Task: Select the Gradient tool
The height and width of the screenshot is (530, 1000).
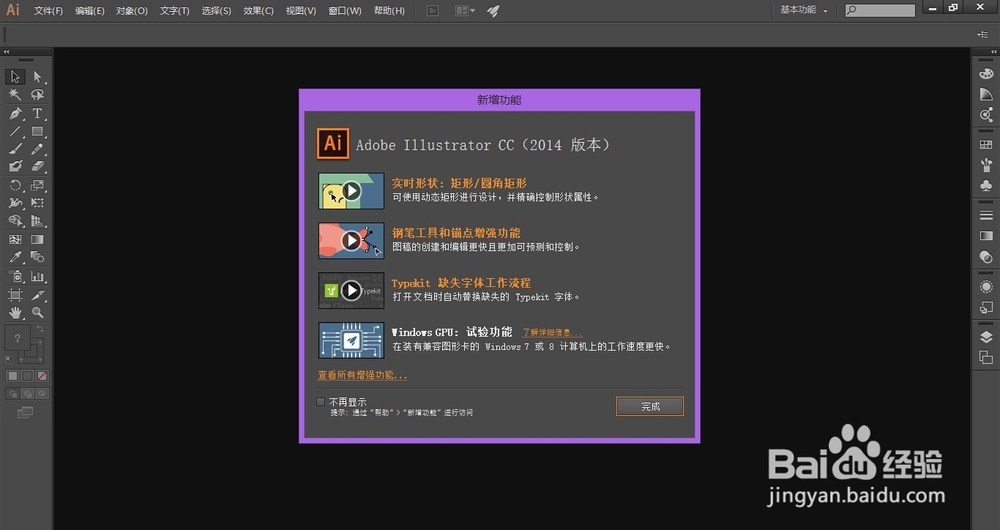Action: pyautogui.click(x=38, y=240)
